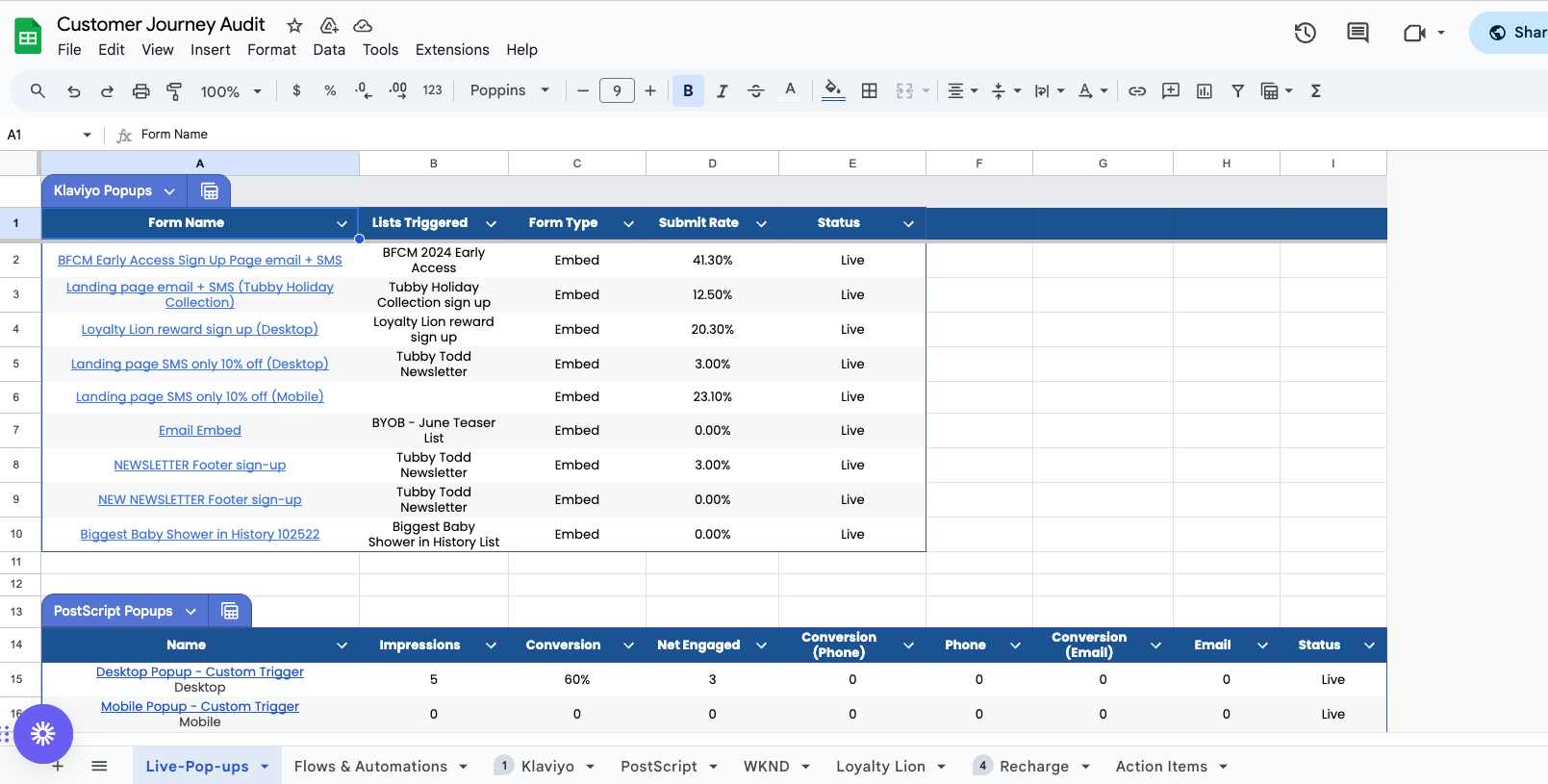Toggle italic formatting
This screenshot has height=784, width=1548.
point(722,90)
